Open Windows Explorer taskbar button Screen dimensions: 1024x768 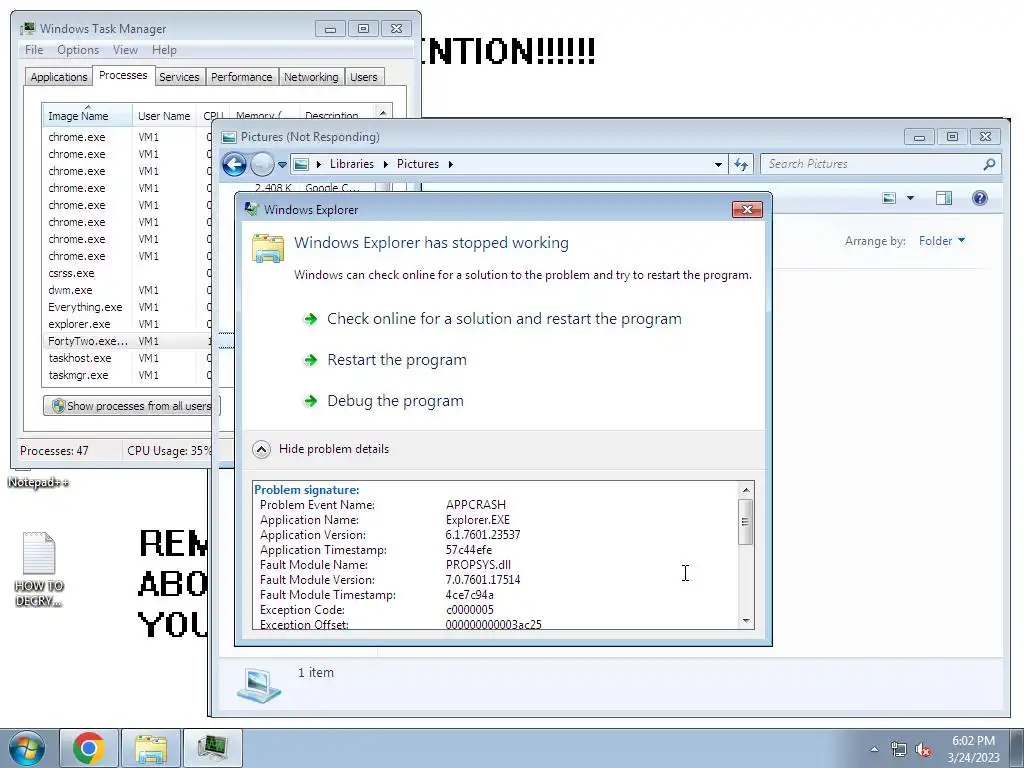(151, 747)
